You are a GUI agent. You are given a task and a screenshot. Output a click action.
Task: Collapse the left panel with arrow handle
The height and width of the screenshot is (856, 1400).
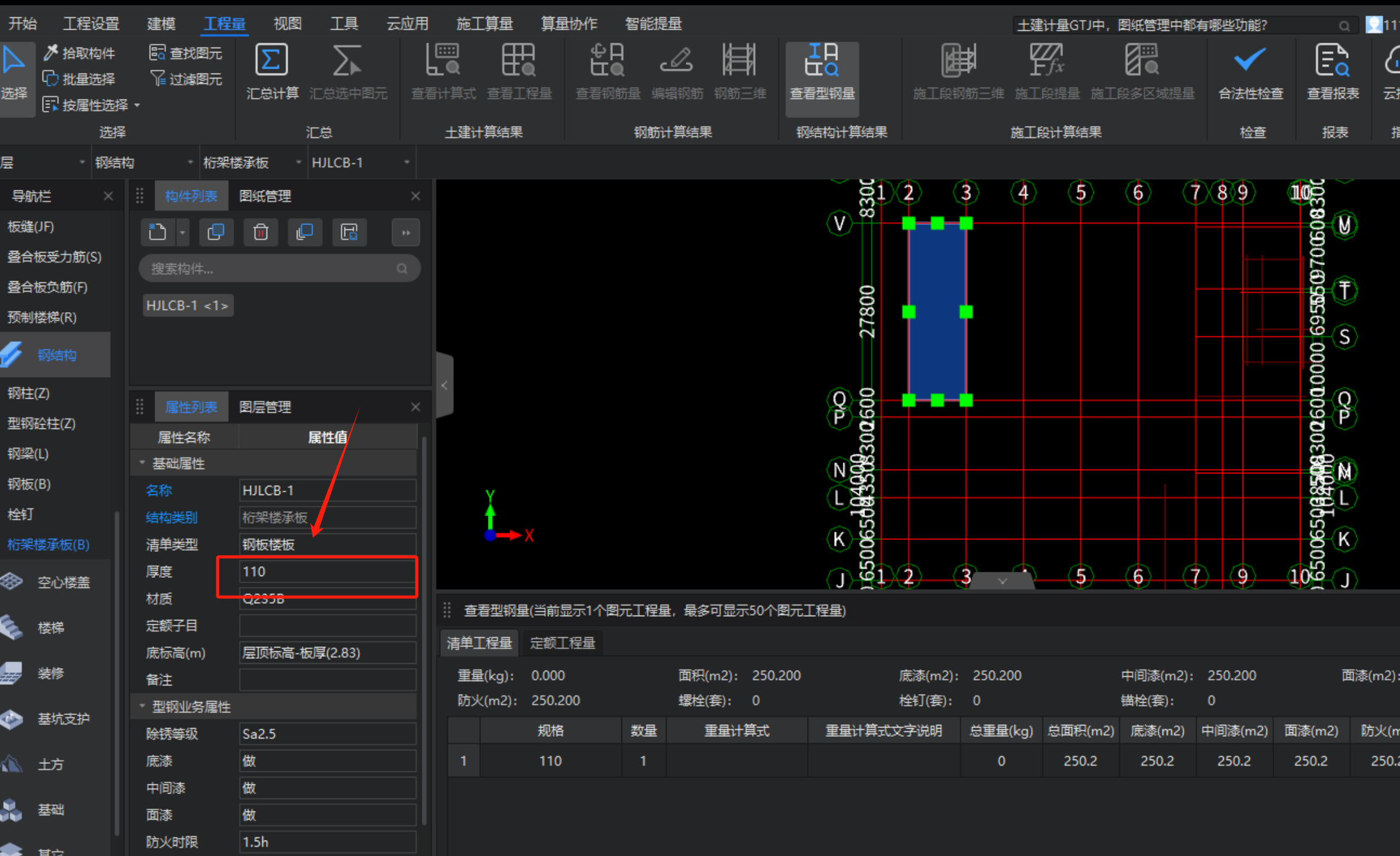pos(445,385)
